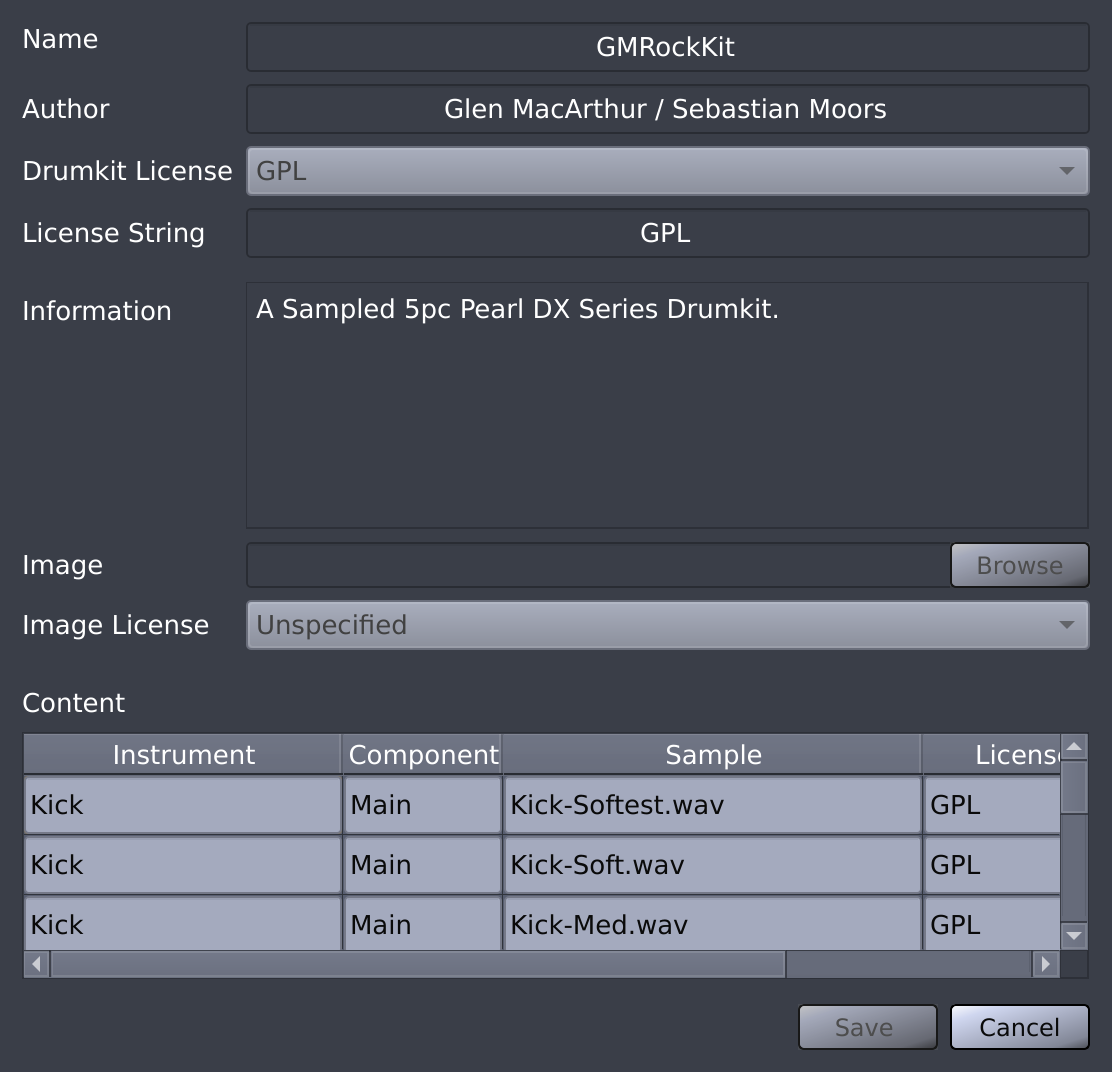Select the Instrument column header
This screenshot has width=1112, height=1072.
pyautogui.click(x=183, y=755)
